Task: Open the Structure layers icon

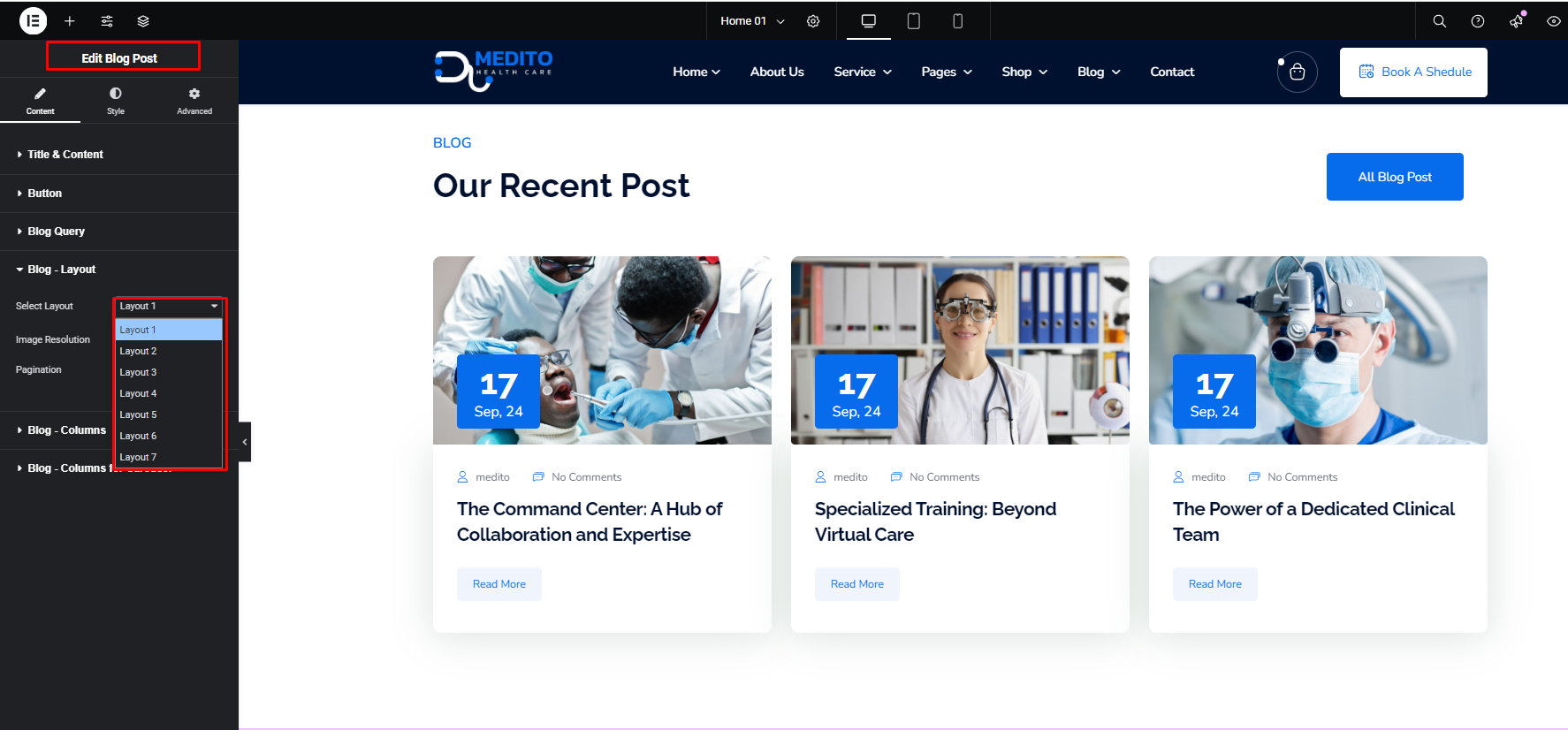Action: point(143,21)
